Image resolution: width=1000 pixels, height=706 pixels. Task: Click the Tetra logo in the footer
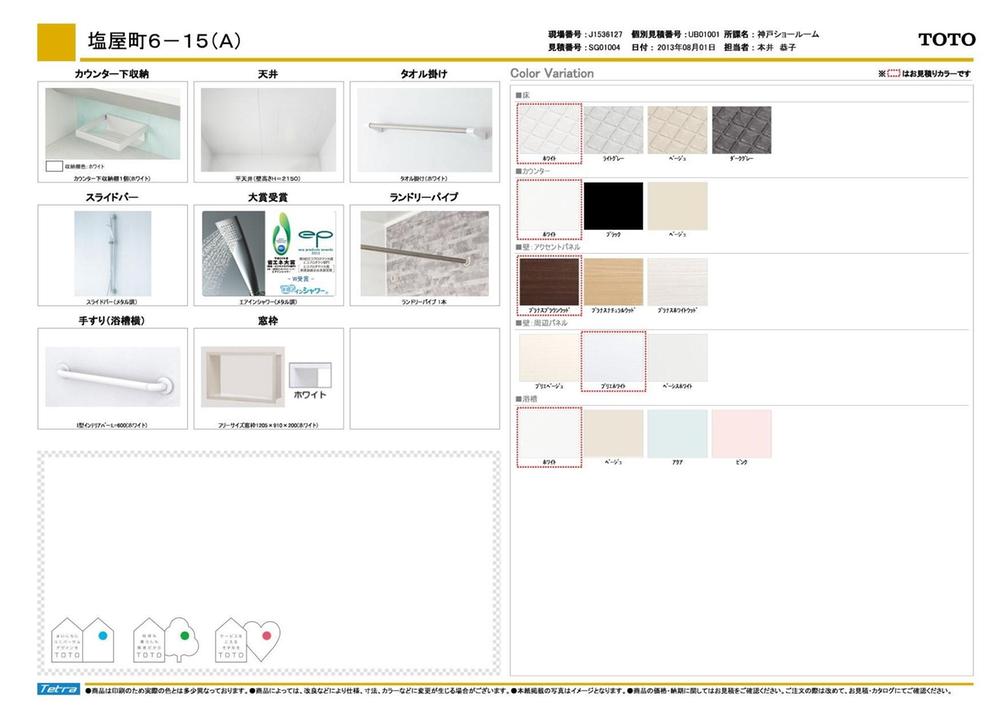click(59, 690)
